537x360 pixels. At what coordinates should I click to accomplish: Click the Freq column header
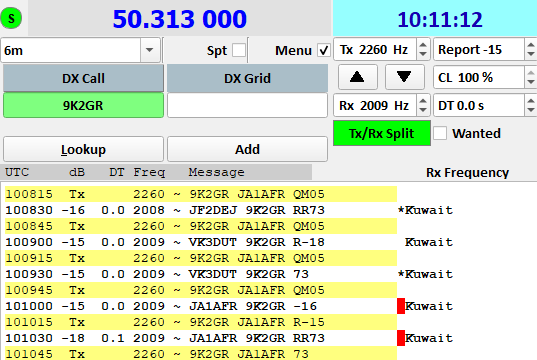tap(149, 172)
